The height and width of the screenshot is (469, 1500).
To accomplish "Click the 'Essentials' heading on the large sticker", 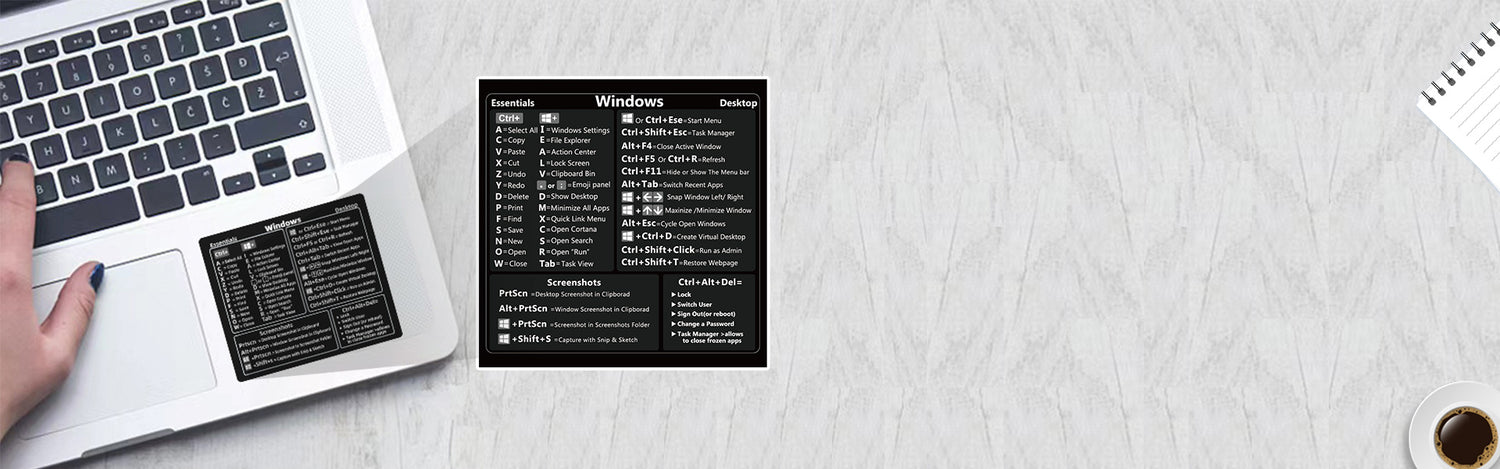I will point(512,103).
